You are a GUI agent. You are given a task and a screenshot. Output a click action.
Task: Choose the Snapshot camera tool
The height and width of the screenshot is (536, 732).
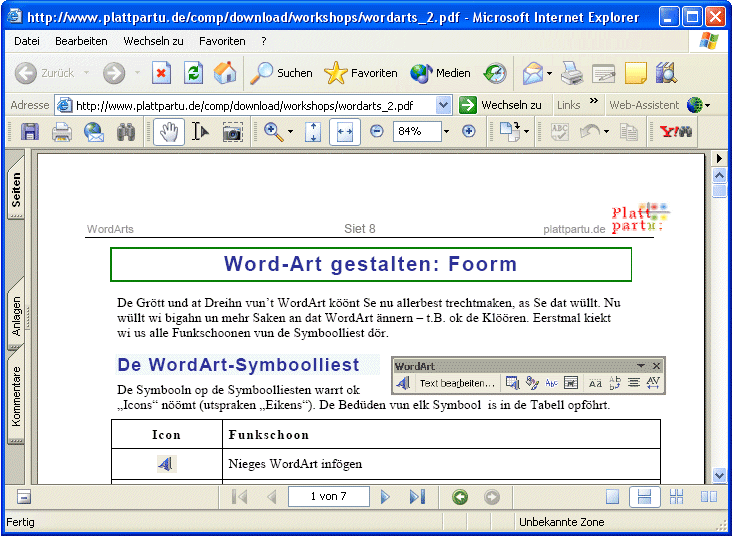click(232, 131)
